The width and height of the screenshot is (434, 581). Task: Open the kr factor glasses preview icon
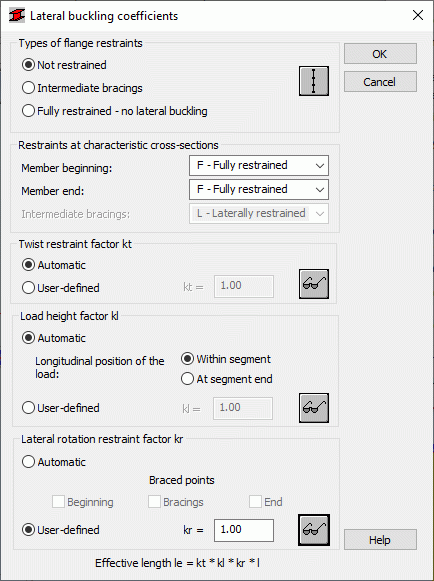314,530
